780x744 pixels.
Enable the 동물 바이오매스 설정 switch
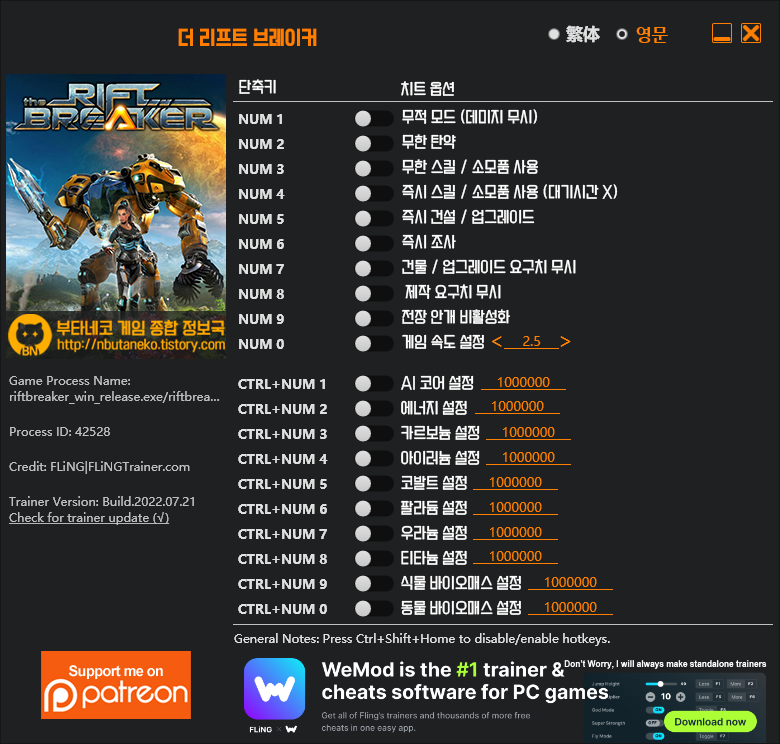(x=374, y=609)
